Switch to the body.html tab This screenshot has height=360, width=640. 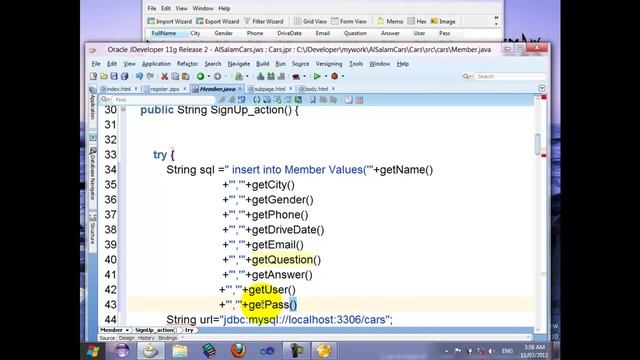coord(316,89)
